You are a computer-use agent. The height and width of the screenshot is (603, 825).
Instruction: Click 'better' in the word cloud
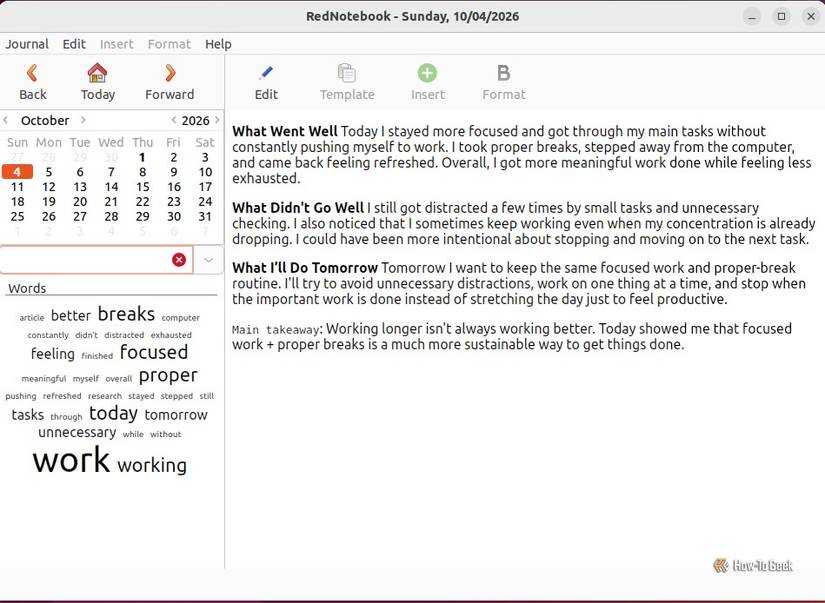tap(71, 316)
